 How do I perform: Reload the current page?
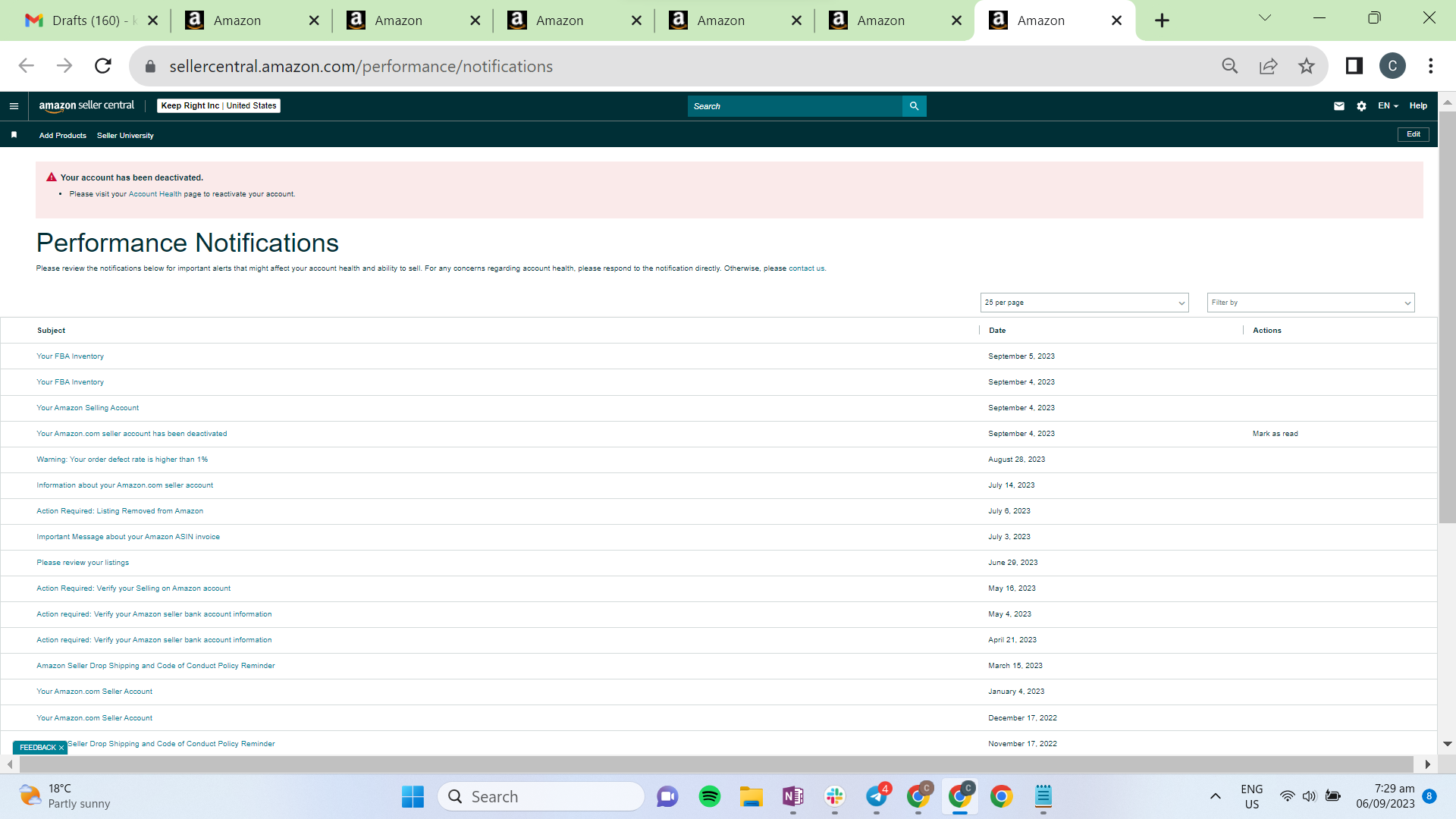point(103,66)
